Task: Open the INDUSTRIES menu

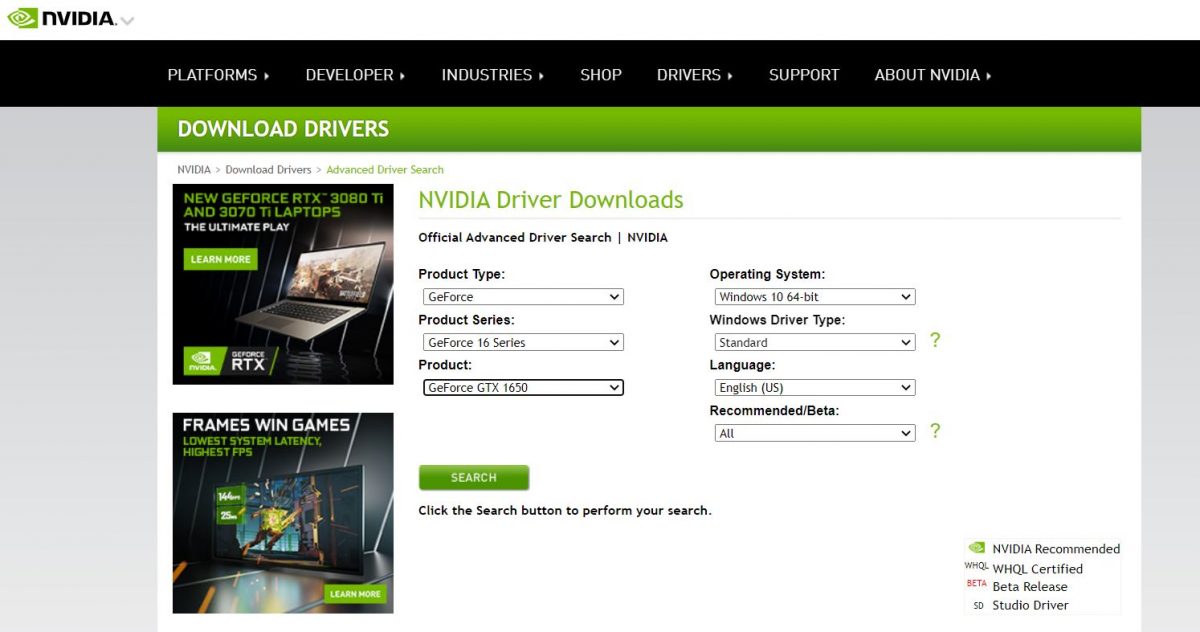Action: coord(492,75)
